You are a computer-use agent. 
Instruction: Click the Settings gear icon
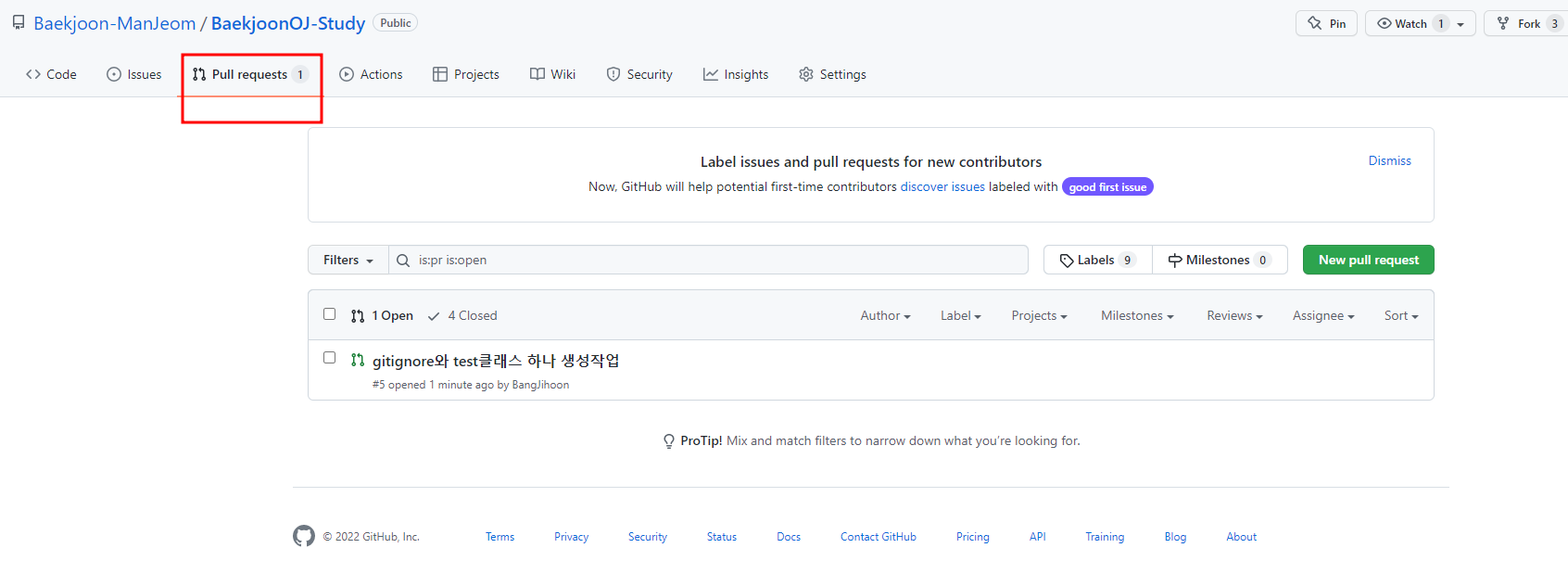point(806,74)
